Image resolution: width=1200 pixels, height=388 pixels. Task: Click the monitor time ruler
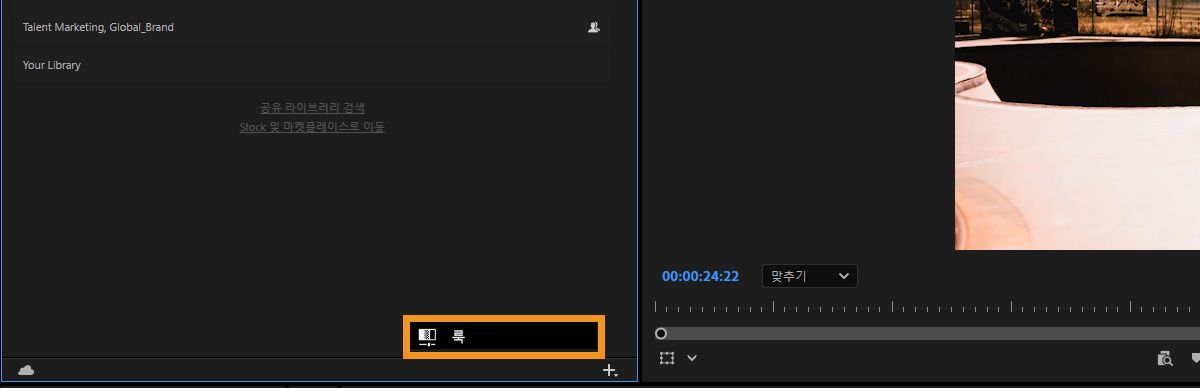[927, 307]
